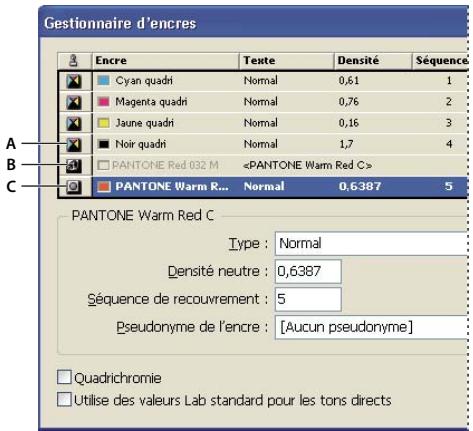Click the process ink icon beside Cyan quadri
The width and height of the screenshot is (473, 431).
74,81
